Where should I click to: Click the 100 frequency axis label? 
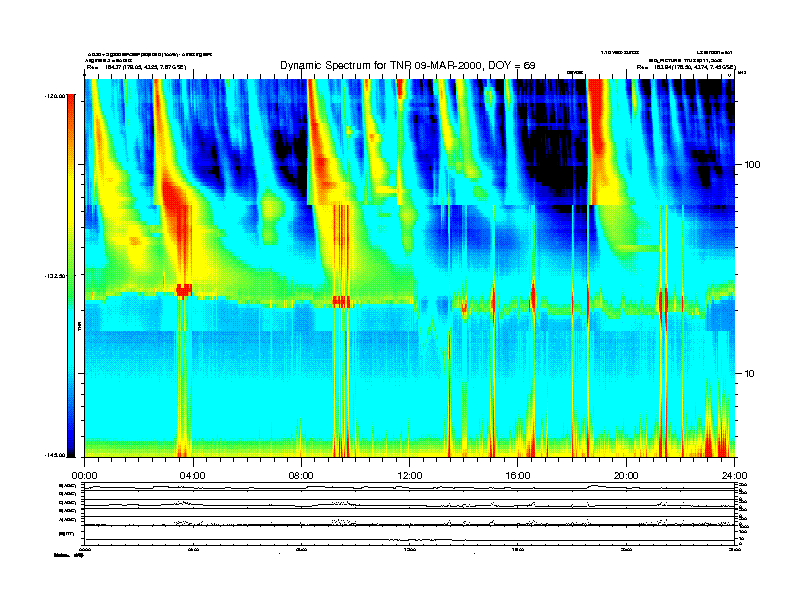pos(752,165)
